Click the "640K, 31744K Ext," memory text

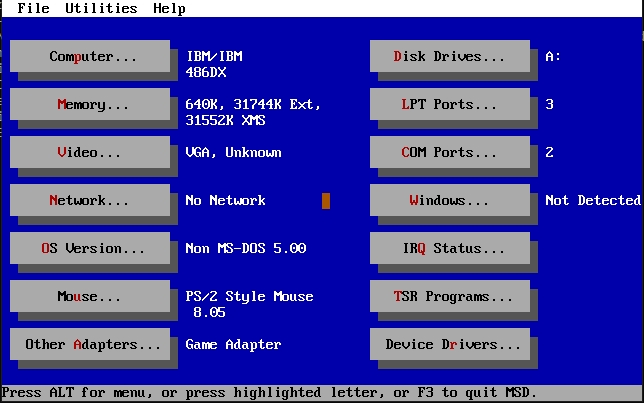point(253,104)
